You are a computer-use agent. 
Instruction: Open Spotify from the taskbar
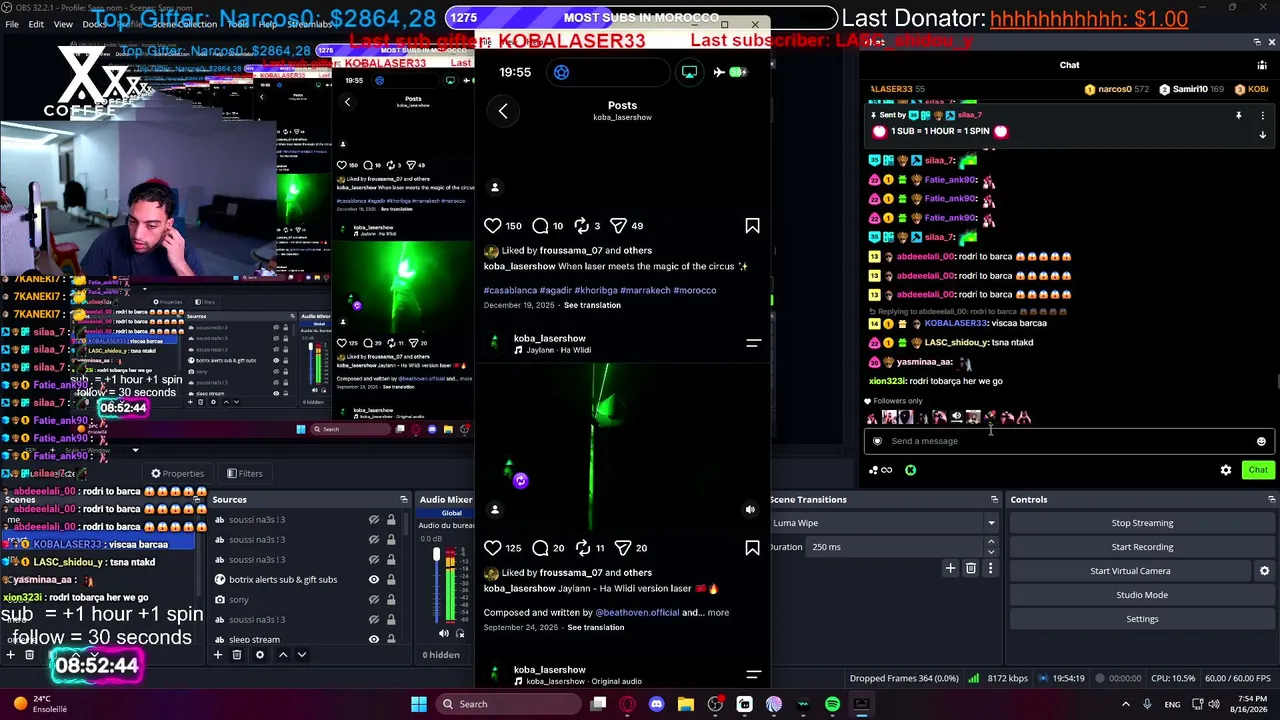(x=833, y=704)
